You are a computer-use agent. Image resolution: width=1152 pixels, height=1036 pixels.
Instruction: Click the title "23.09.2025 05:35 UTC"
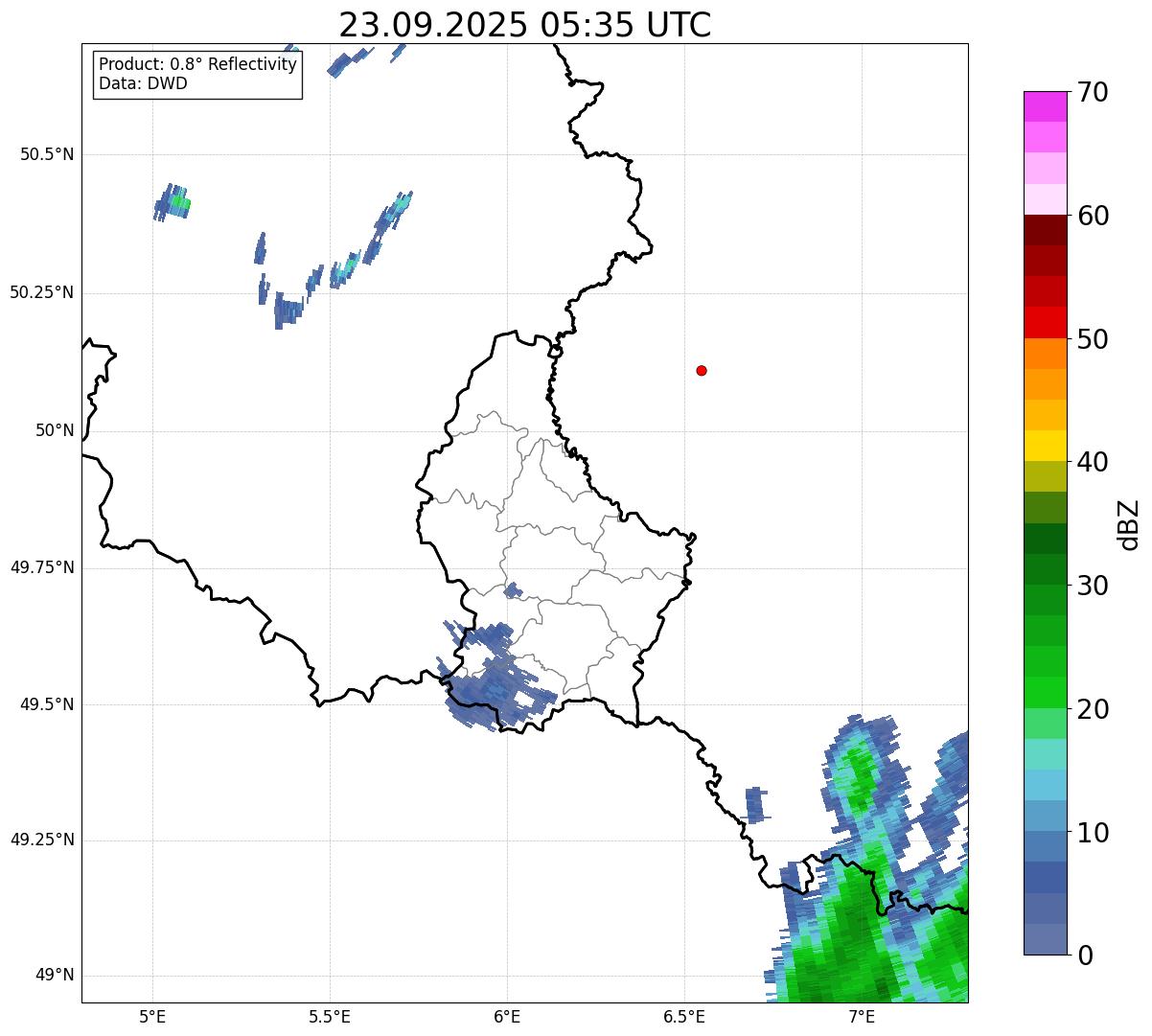525,25
